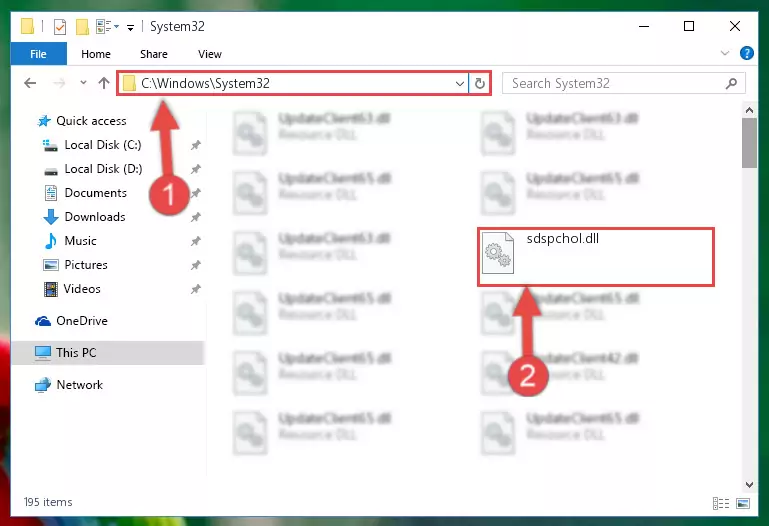
Task: Switch to Details view layout icon
Action: click(x=721, y=503)
